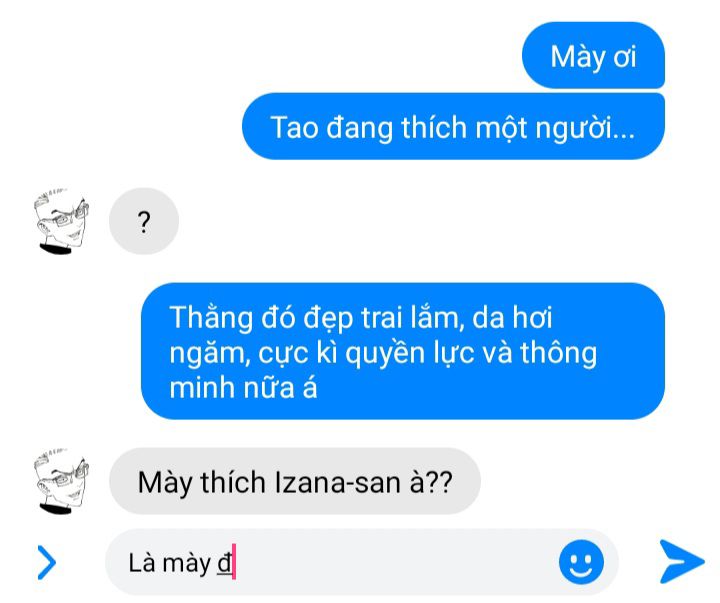Send the typed message with the arrow icon
720x603 pixels.
pyautogui.click(x=682, y=562)
